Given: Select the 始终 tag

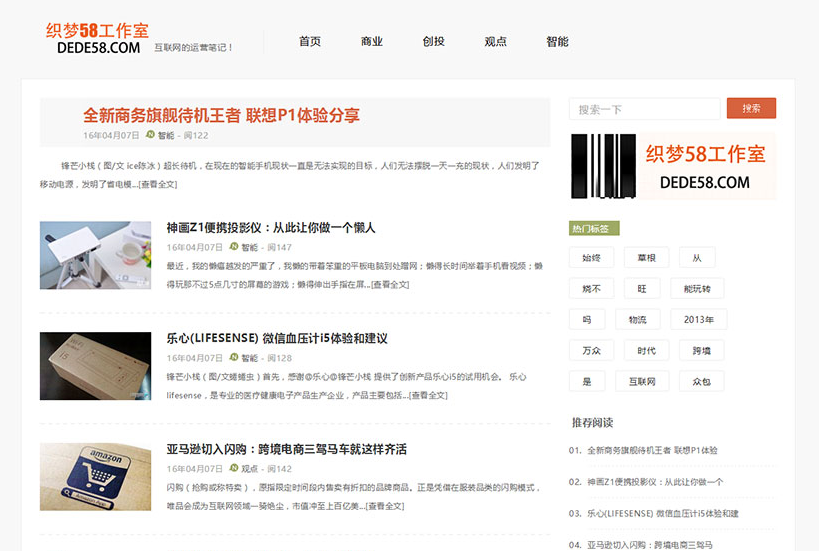Looking at the screenshot, I should tap(591, 257).
